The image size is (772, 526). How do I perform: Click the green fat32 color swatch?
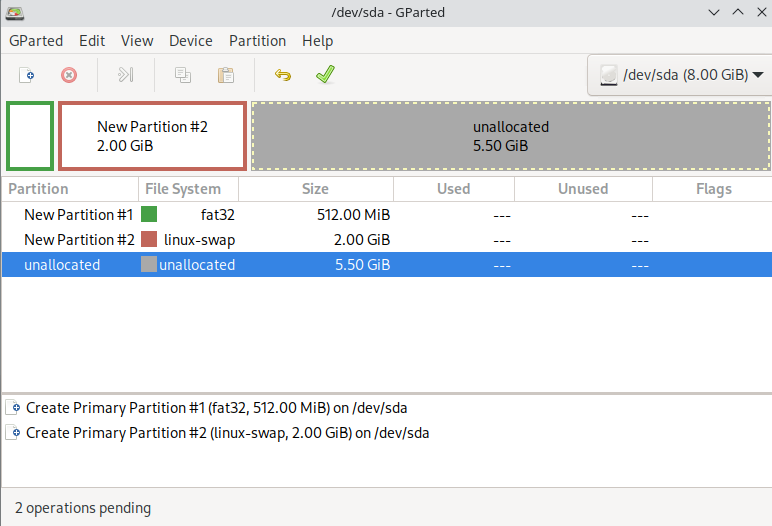(149, 214)
